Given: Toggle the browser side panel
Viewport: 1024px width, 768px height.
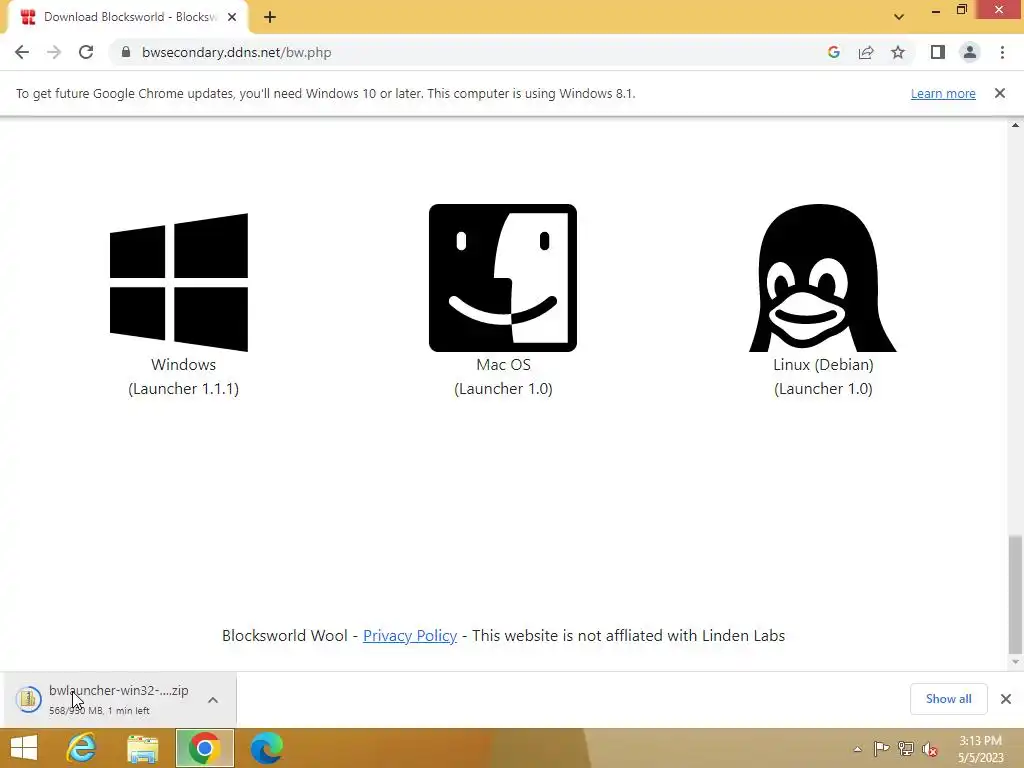Looking at the screenshot, I should [938, 52].
